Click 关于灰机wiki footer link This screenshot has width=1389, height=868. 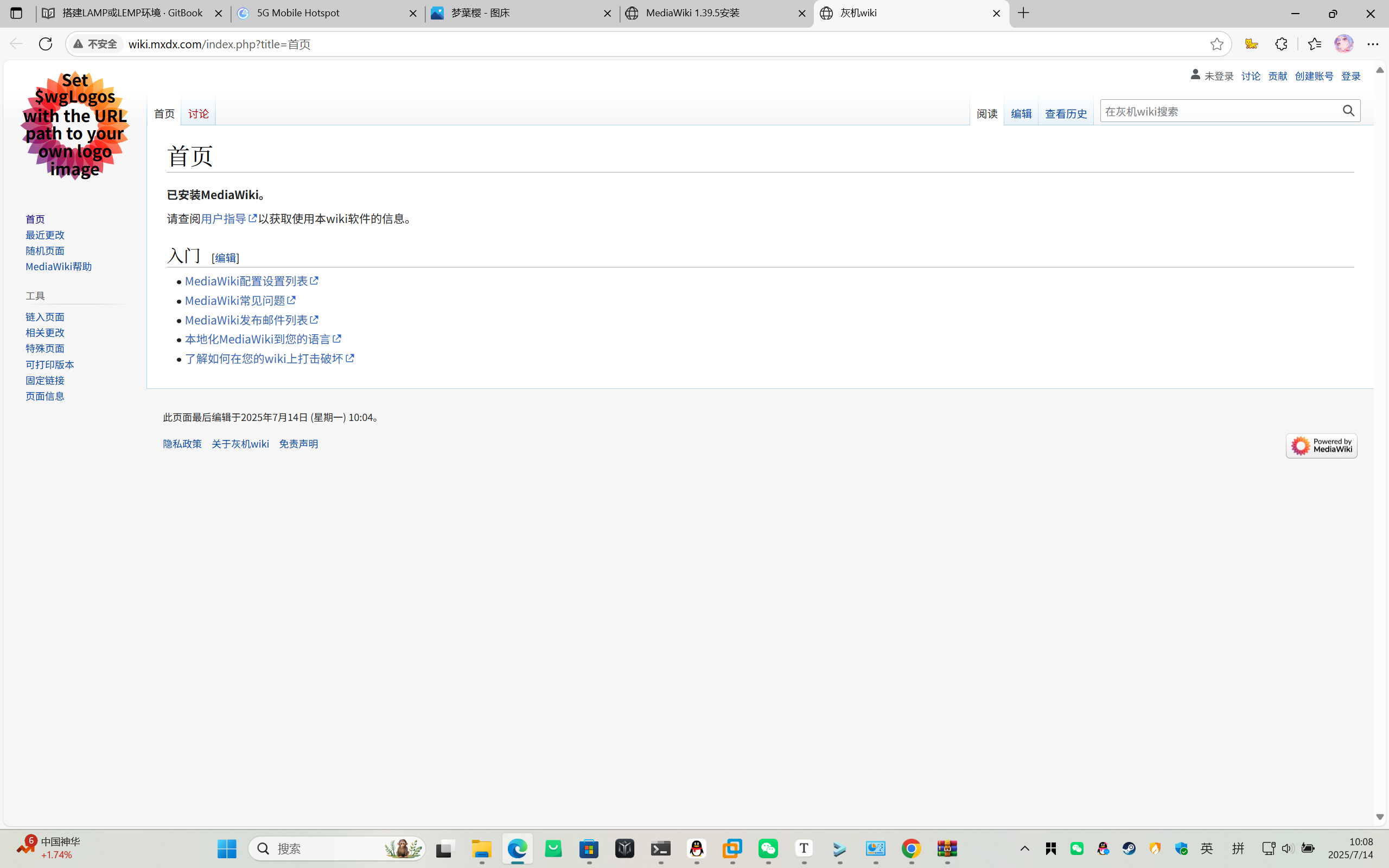point(240,444)
